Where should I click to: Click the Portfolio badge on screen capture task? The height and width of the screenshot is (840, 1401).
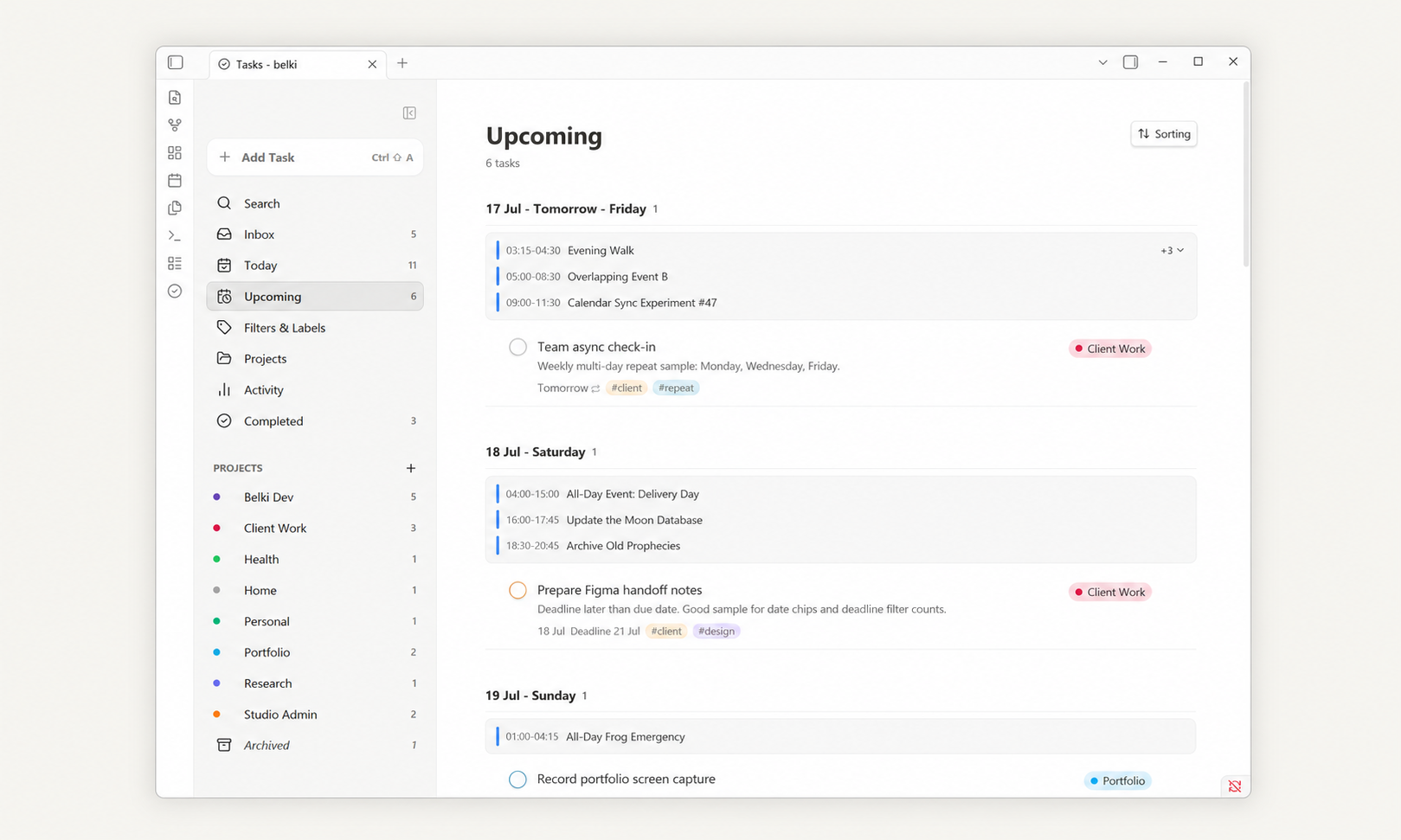[x=1117, y=781]
